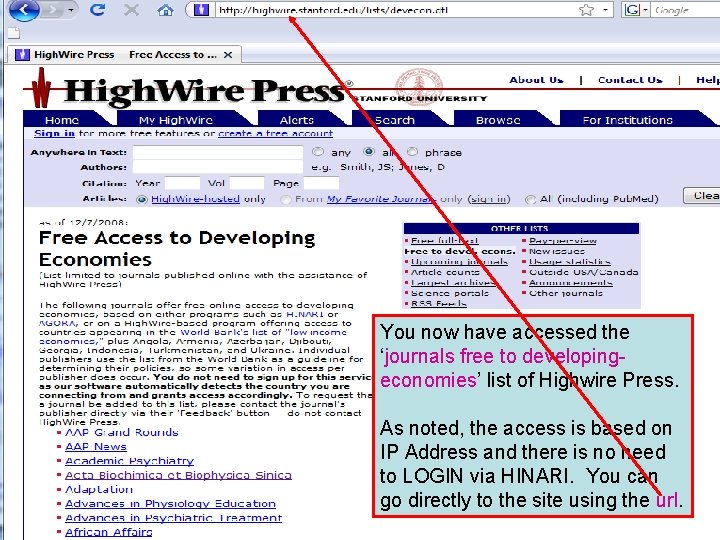Select All (including PubMed) radio button
The image size is (720, 540).
[530, 199]
